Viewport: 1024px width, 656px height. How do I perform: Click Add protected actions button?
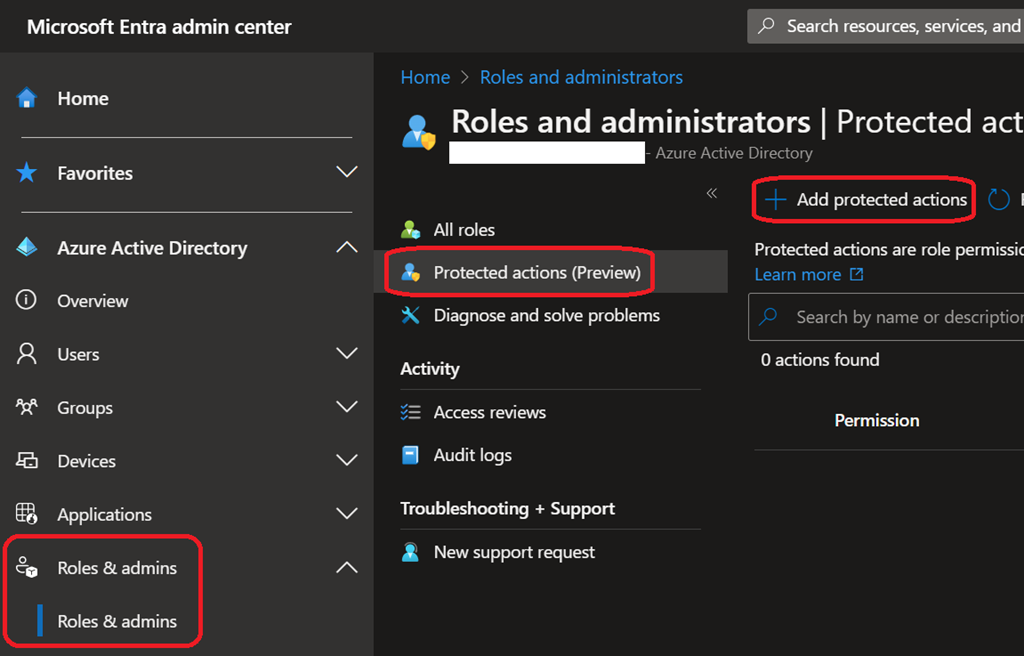coord(866,200)
